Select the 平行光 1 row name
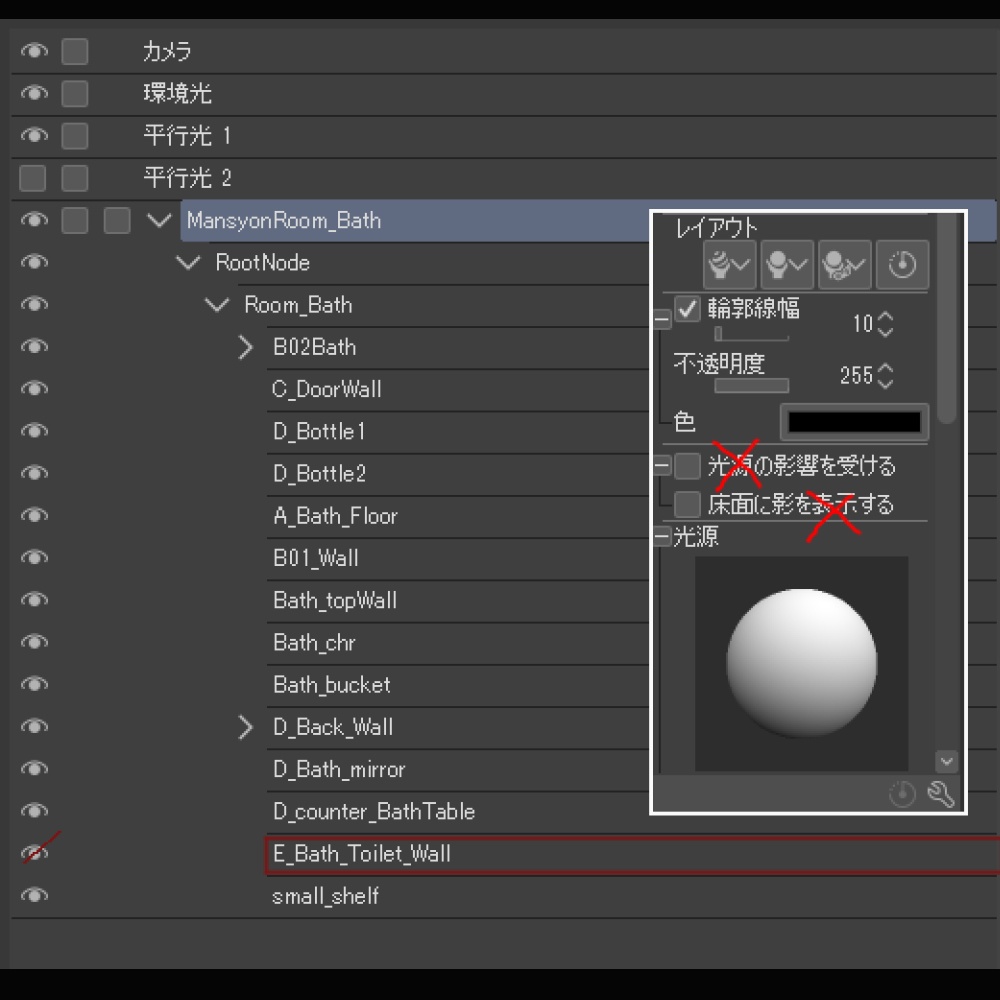The height and width of the screenshot is (1000, 1000). [187, 135]
